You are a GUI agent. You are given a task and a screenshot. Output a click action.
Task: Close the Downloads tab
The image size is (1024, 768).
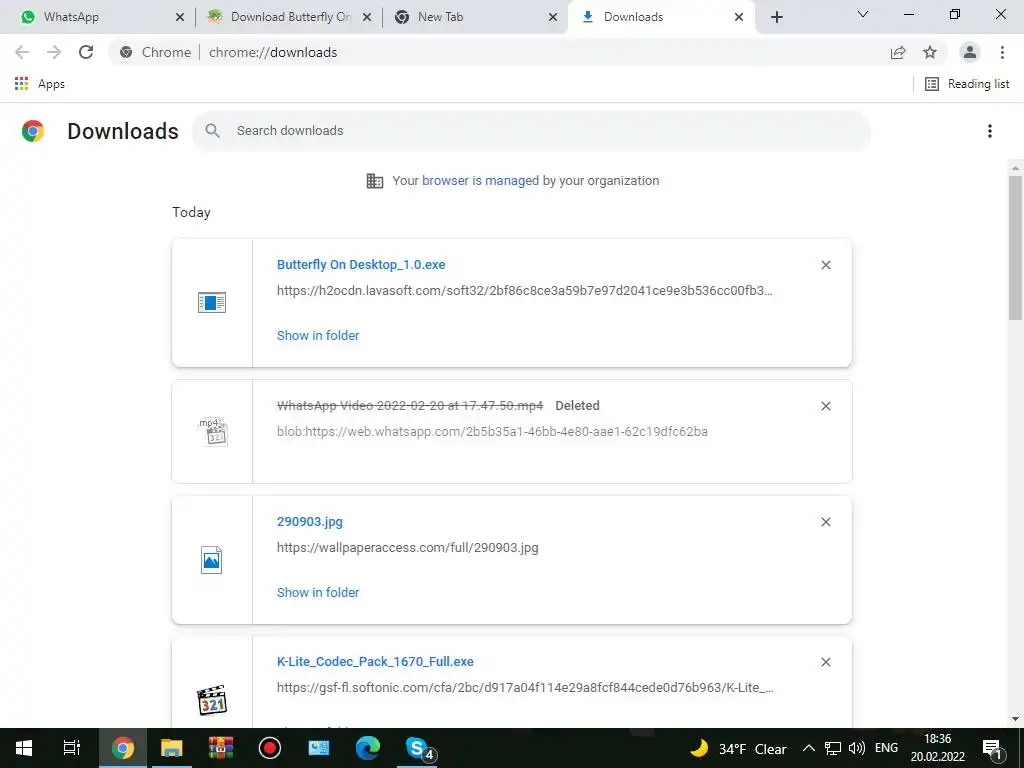click(739, 17)
